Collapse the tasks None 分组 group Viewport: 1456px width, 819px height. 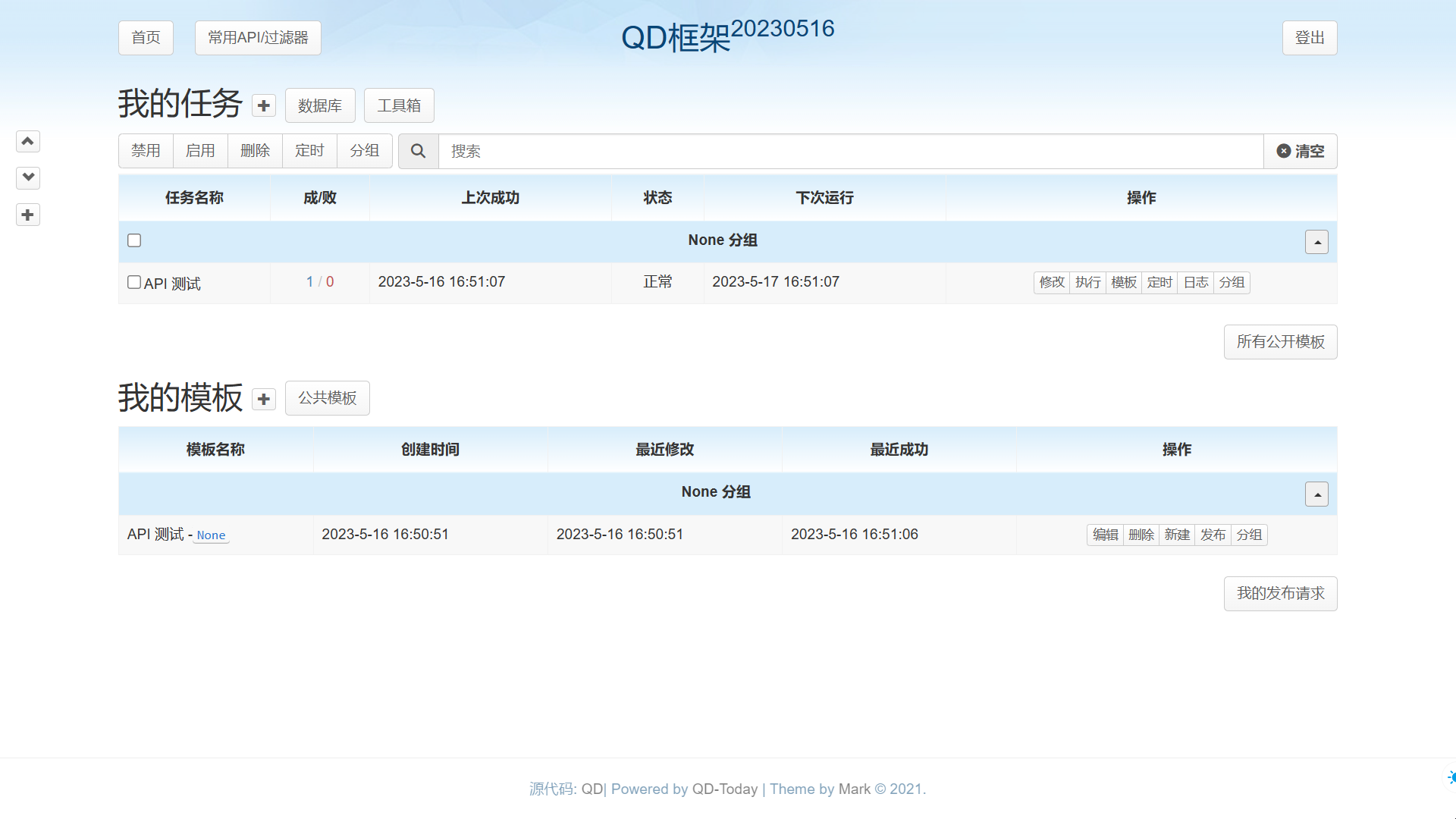[x=1316, y=242]
